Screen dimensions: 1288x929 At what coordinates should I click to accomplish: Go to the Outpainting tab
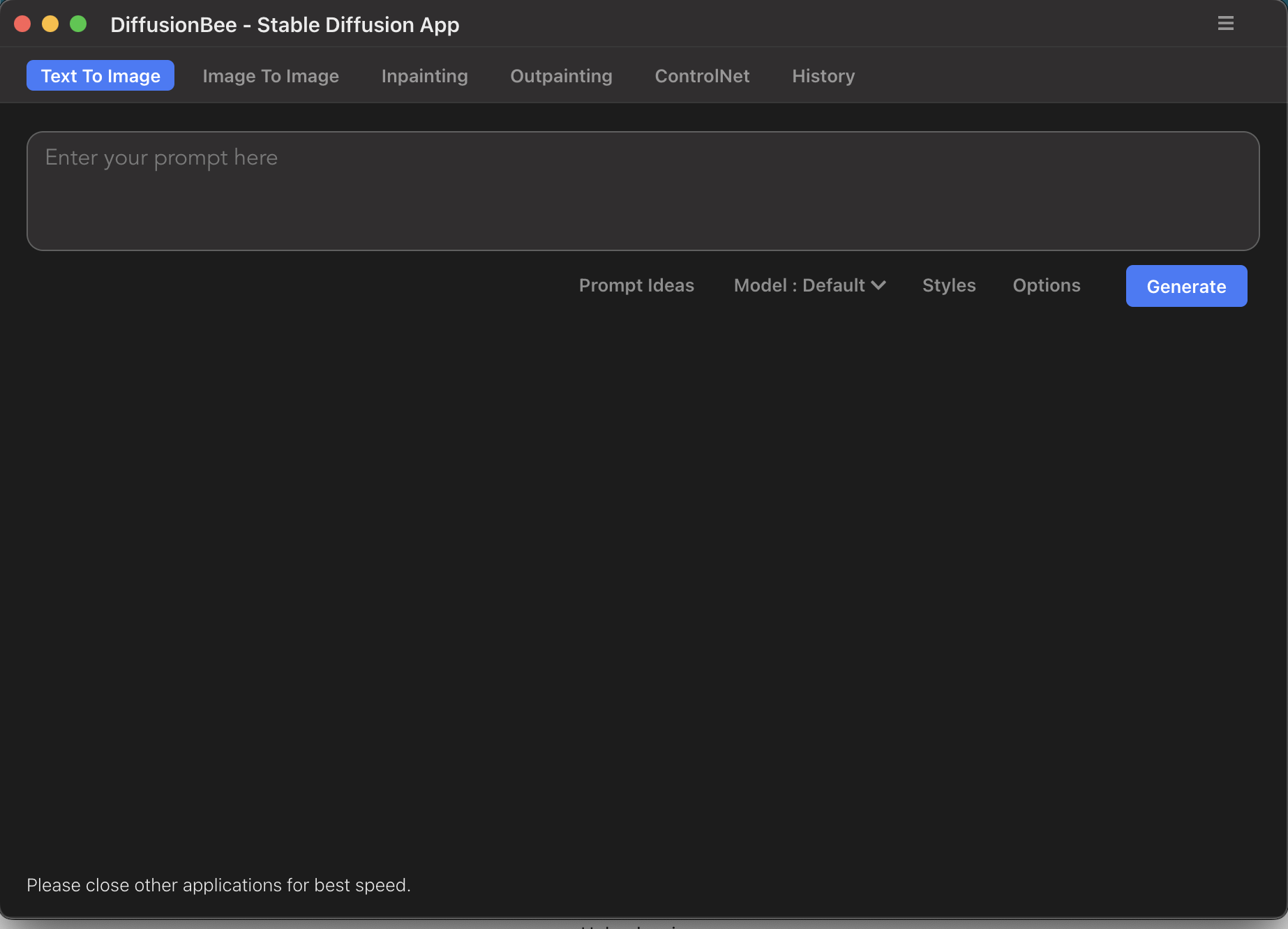pyautogui.click(x=561, y=75)
